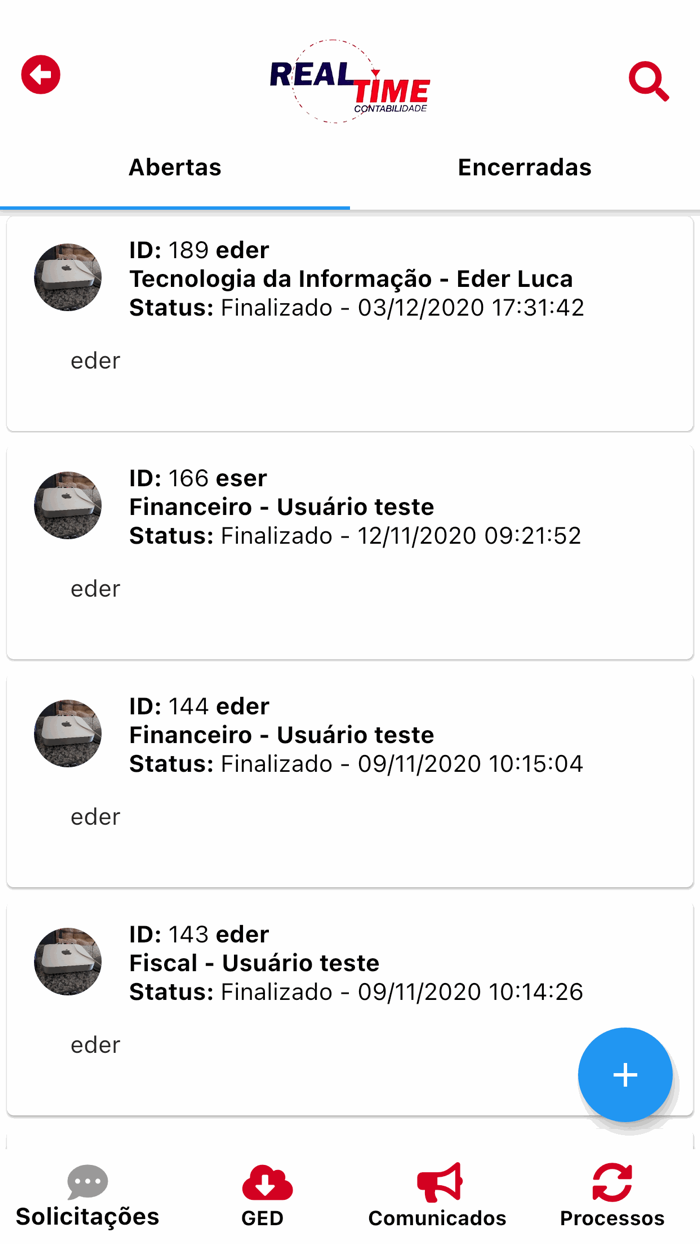Image resolution: width=700 pixels, height=1244 pixels.
Task: Click the Processos refresh icon
Action: 611,1181
